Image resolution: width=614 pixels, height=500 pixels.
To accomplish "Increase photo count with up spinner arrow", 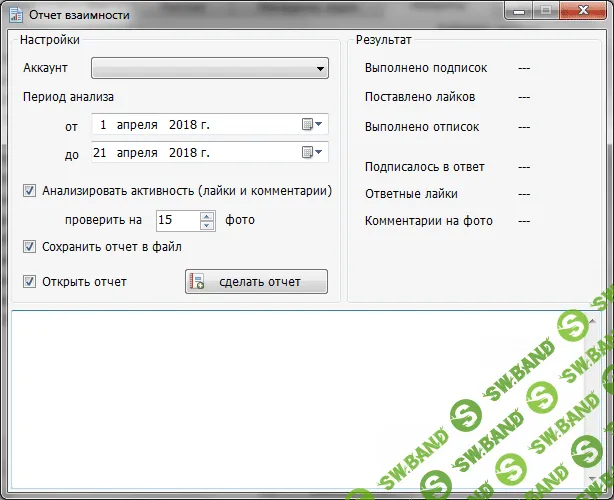I will [207, 216].
